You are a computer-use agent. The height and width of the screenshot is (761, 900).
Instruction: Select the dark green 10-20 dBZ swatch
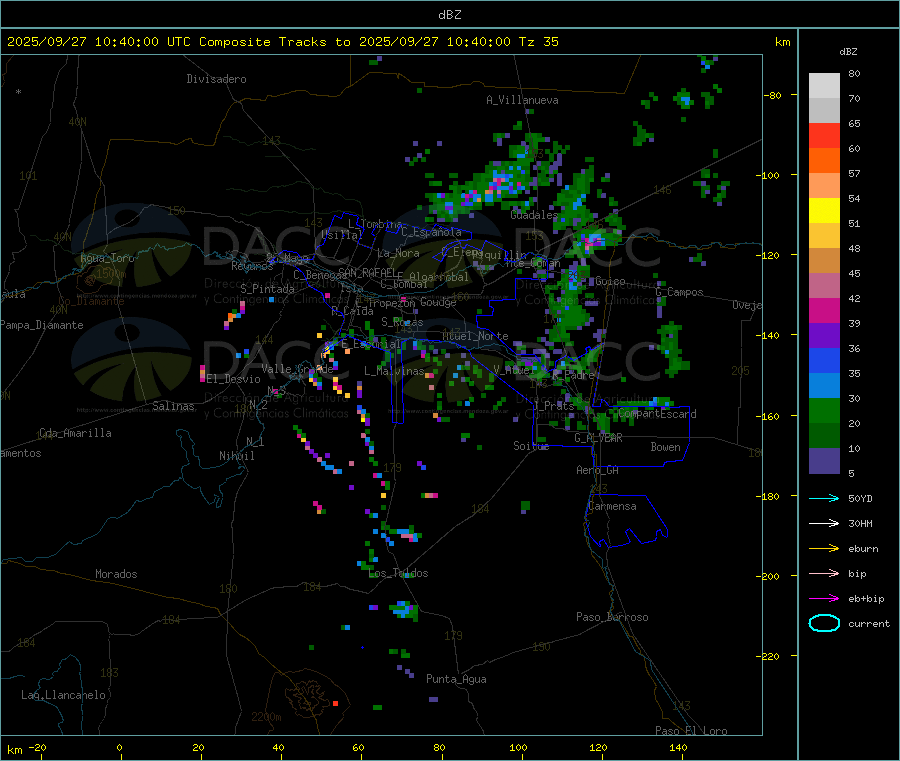(x=824, y=436)
